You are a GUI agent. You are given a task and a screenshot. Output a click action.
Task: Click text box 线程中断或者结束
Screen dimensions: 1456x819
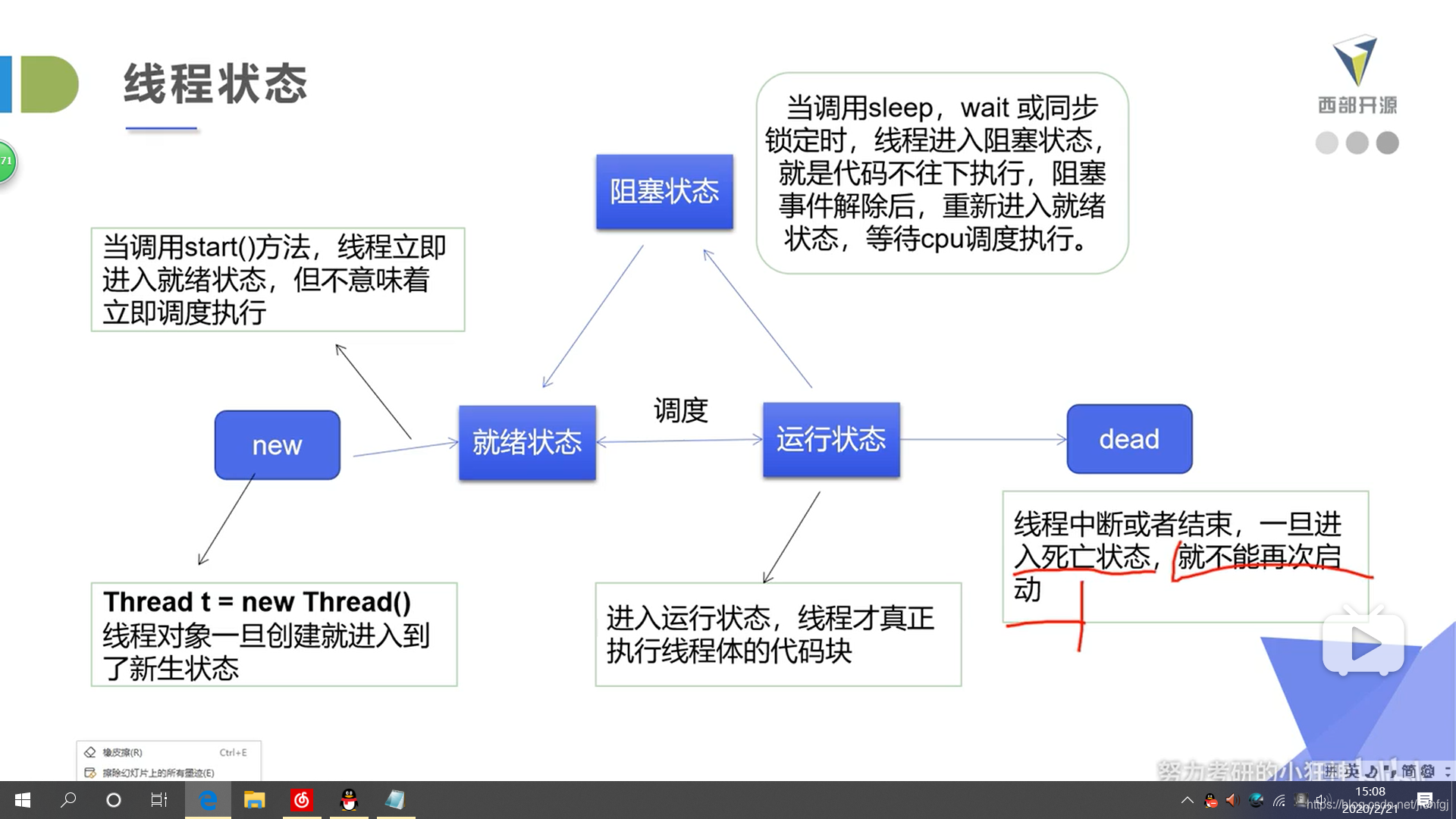pyautogui.click(x=1185, y=557)
